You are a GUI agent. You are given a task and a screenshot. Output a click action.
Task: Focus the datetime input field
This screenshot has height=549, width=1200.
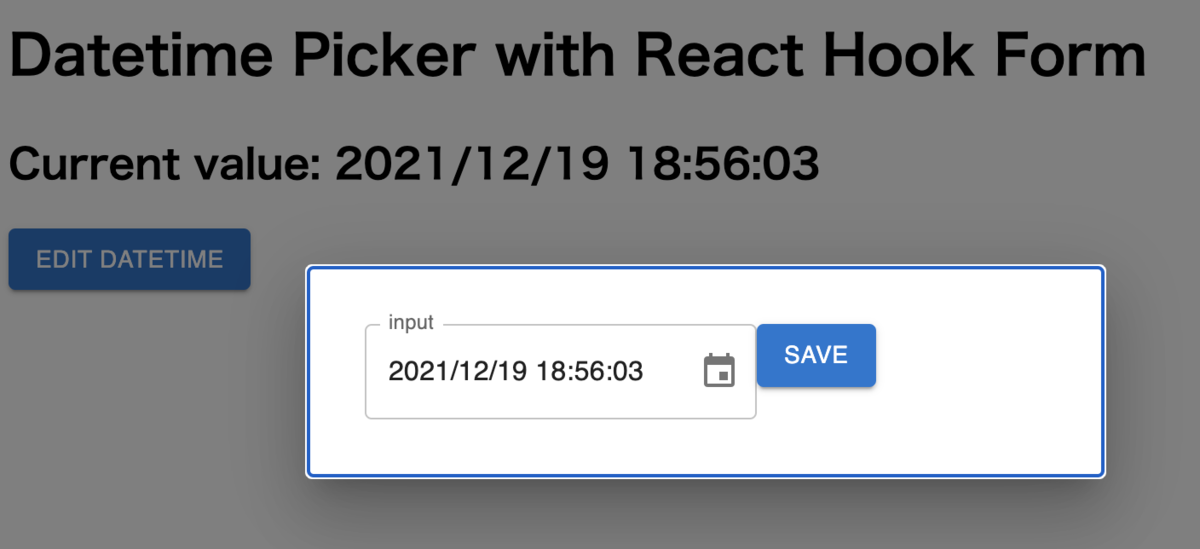tap(560, 371)
